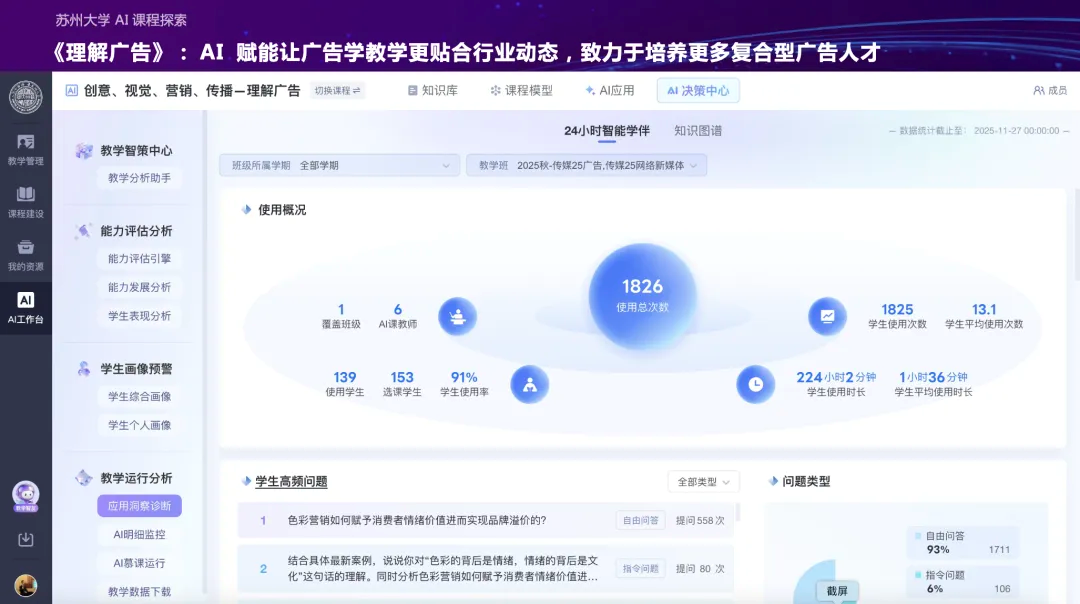1080x604 pixels.
Task: Click the 切换课程 button
Action: 337,91
